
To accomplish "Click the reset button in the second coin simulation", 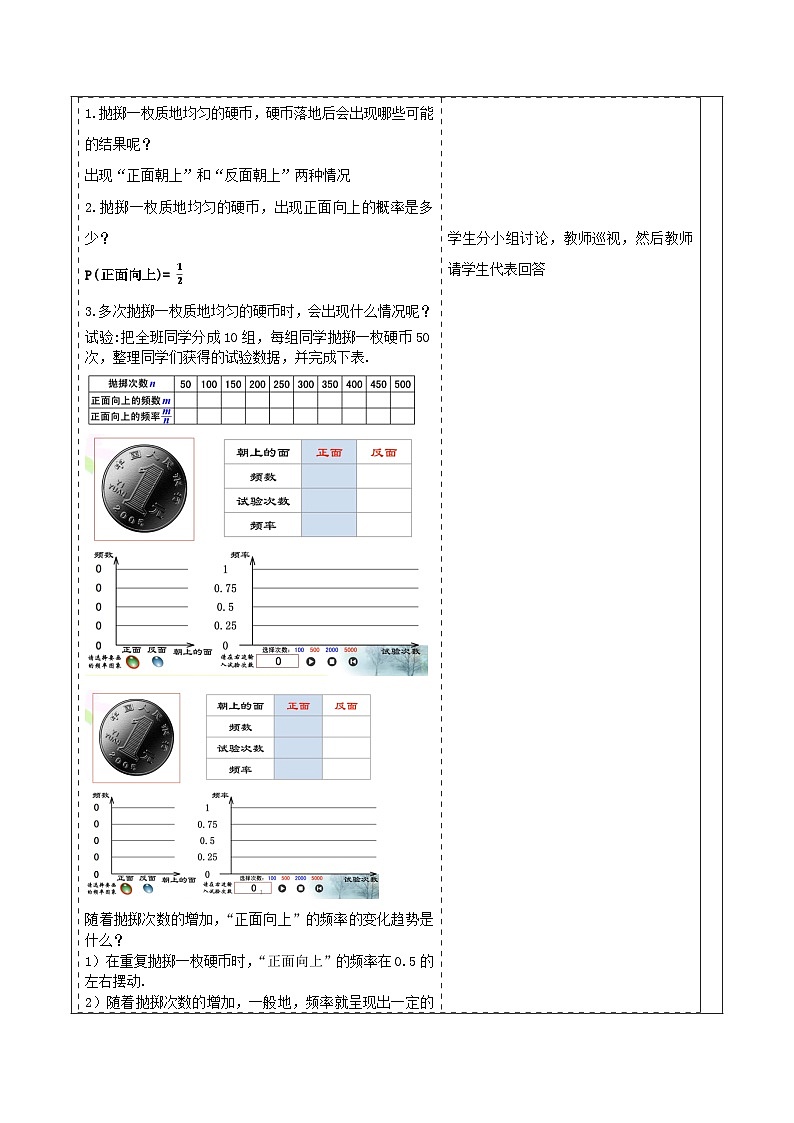I will [319, 888].
